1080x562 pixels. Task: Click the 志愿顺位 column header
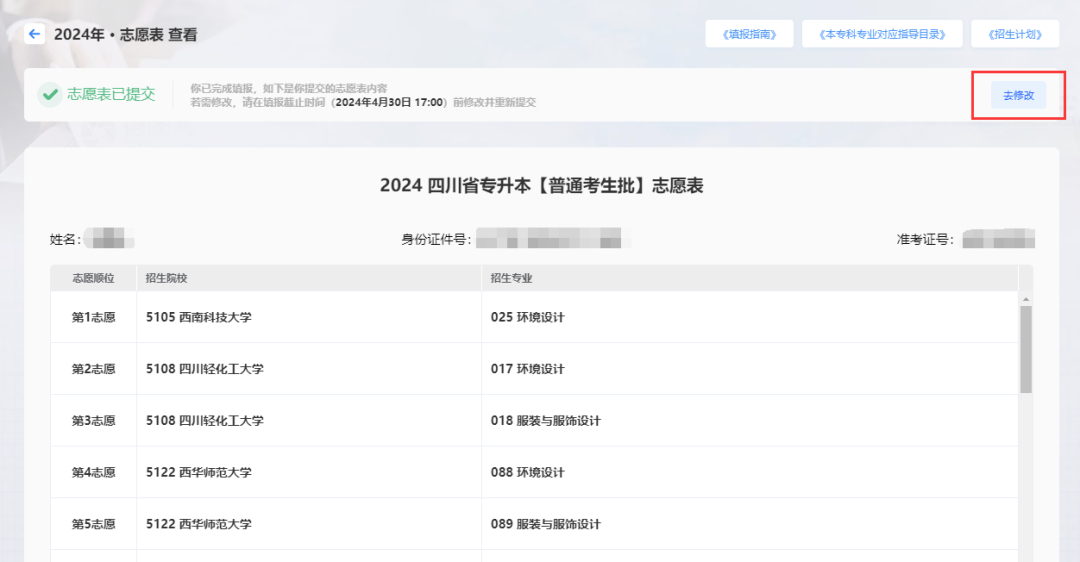coord(93,278)
